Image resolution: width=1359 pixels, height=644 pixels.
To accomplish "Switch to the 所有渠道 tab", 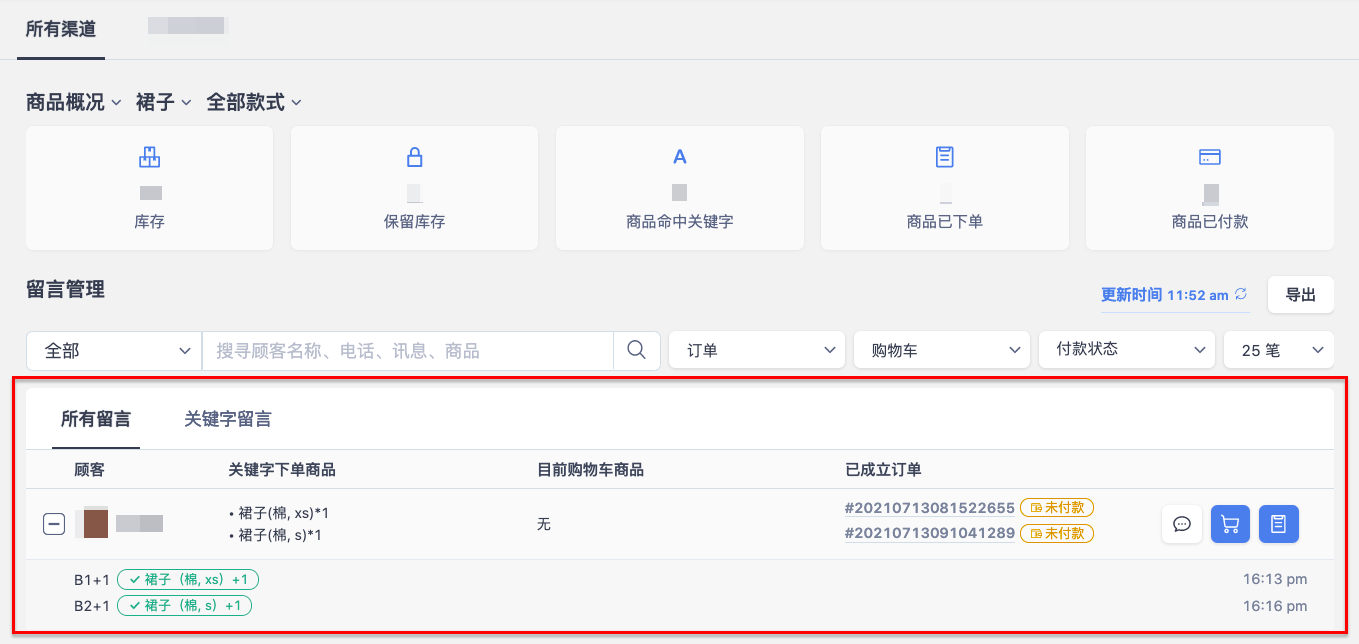I will pyautogui.click(x=61, y=29).
